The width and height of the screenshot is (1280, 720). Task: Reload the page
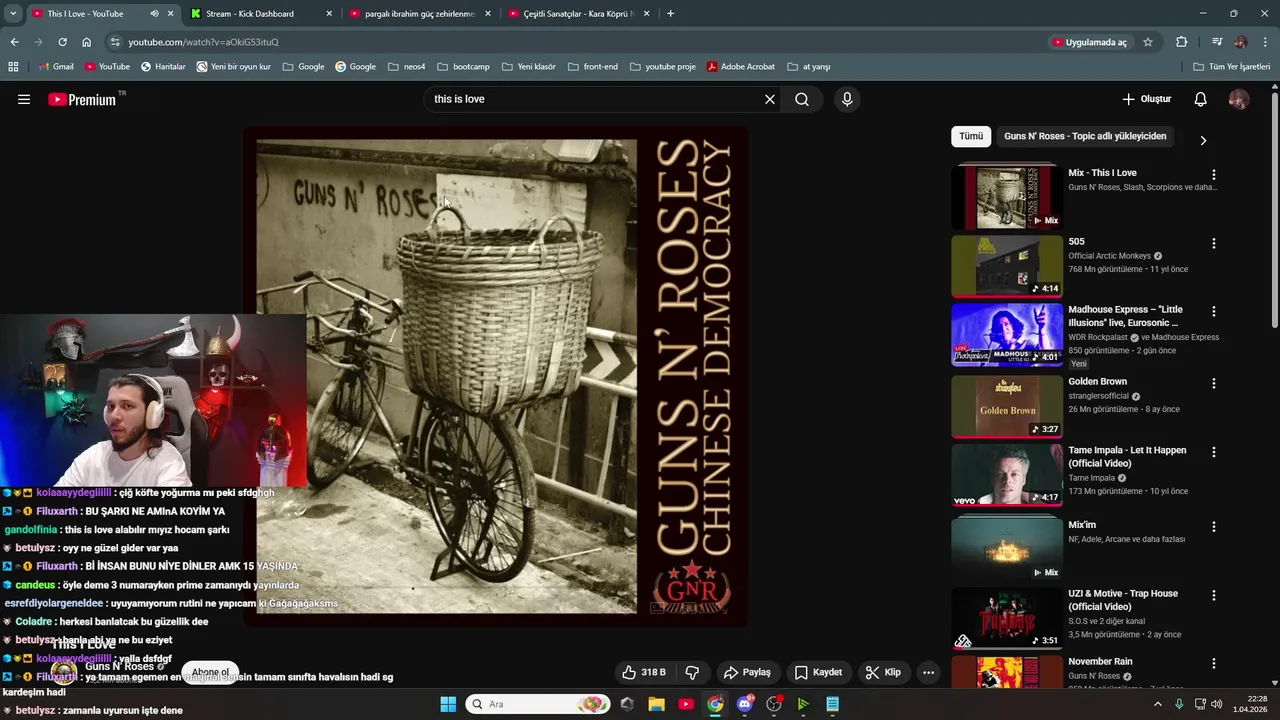tap(62, 42)
